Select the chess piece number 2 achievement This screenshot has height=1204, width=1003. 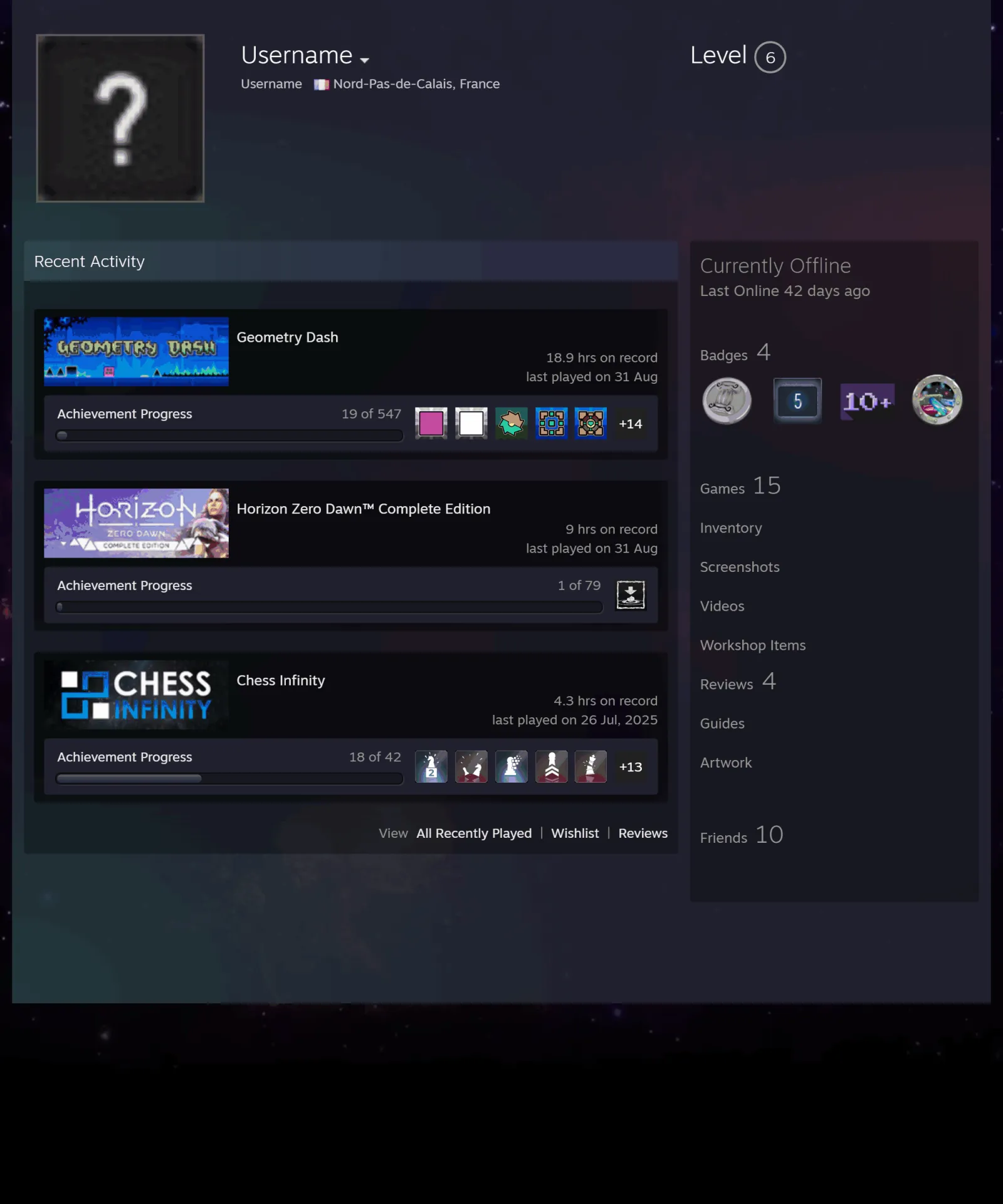point(431,766)
